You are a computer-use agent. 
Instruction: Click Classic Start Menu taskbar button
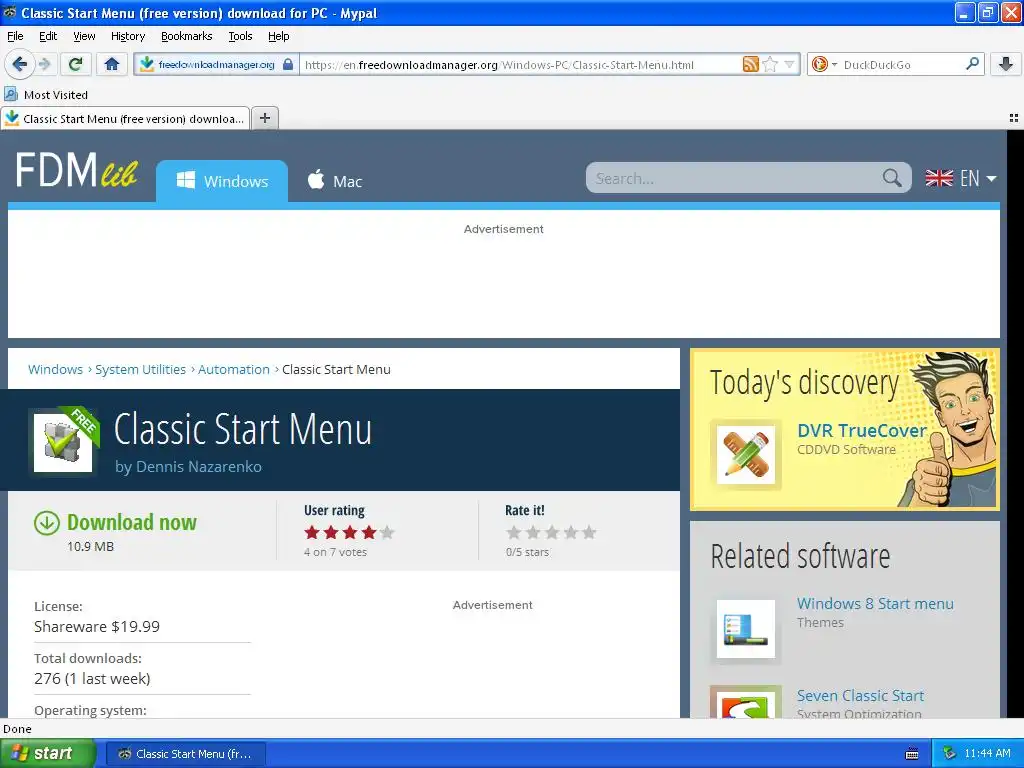185,754
